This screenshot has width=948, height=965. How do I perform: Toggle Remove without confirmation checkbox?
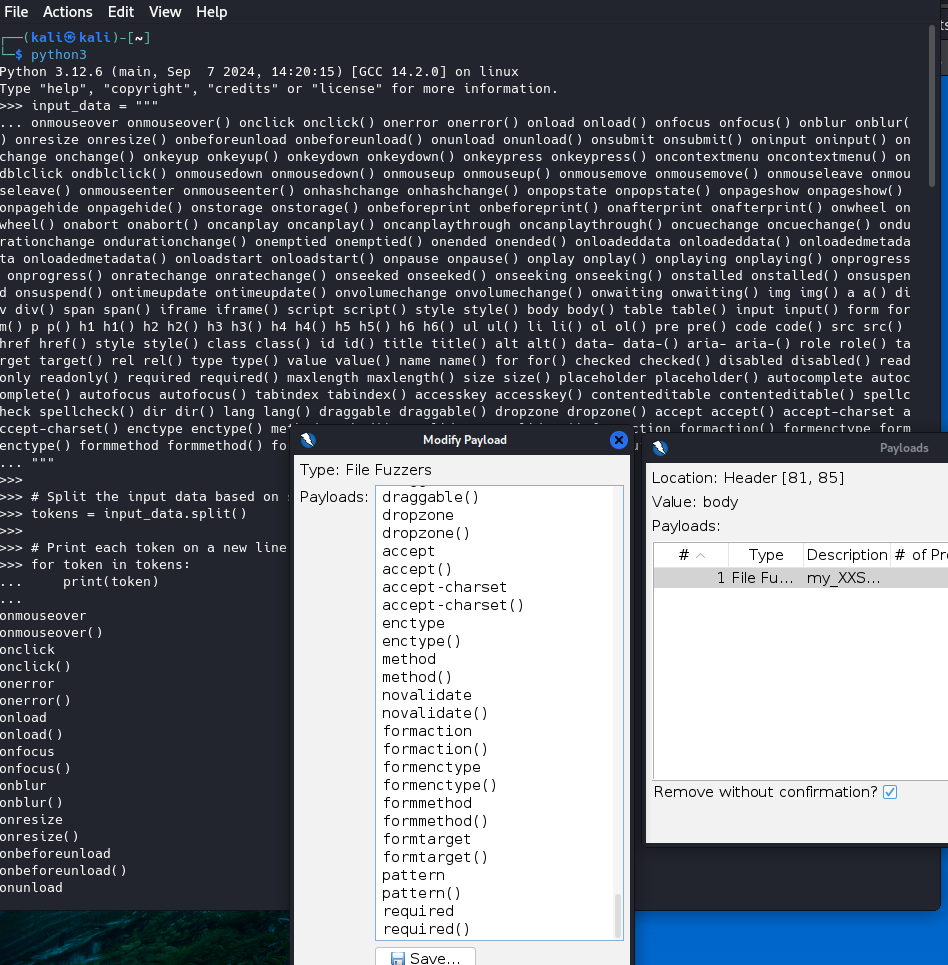coord(890,792)
